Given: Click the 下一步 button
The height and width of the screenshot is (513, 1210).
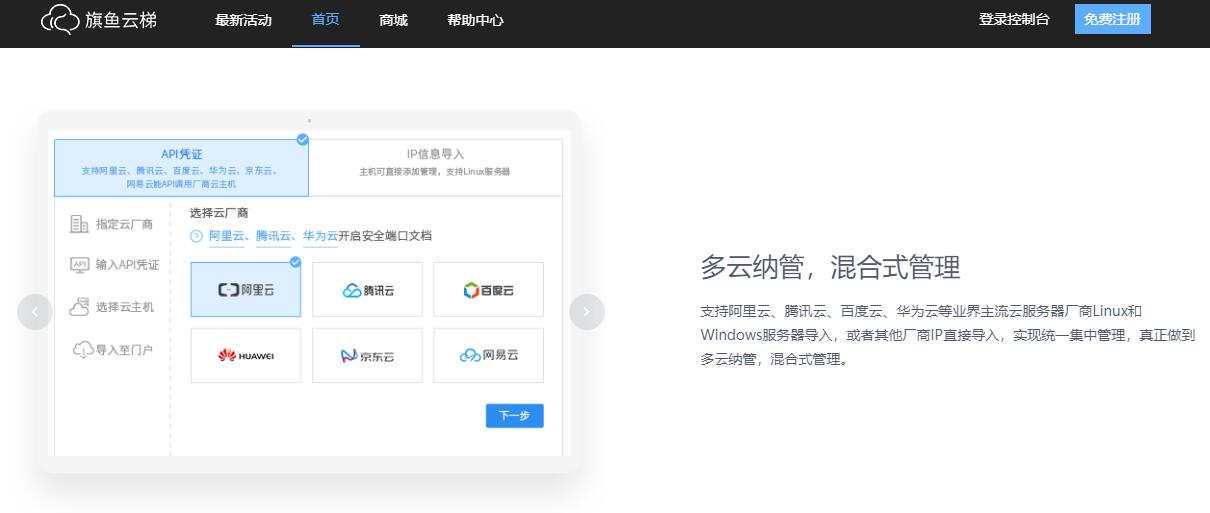Looking at the screenshot, I should (x=515, y=416).
